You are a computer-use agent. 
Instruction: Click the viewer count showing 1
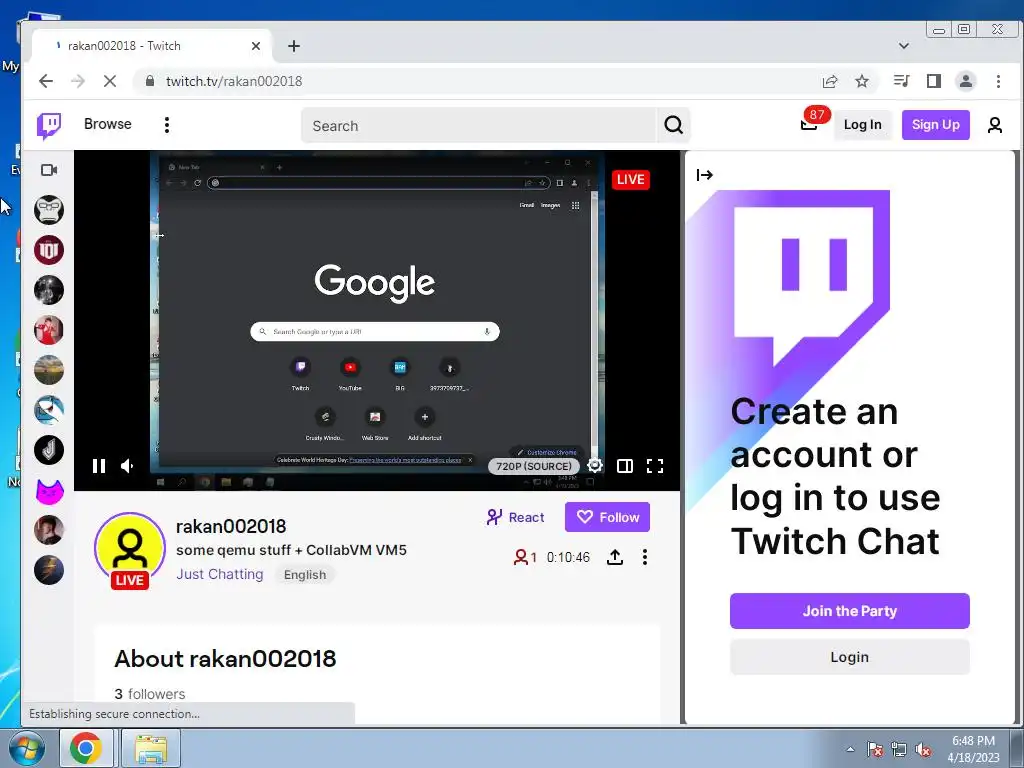click(525, 557)
